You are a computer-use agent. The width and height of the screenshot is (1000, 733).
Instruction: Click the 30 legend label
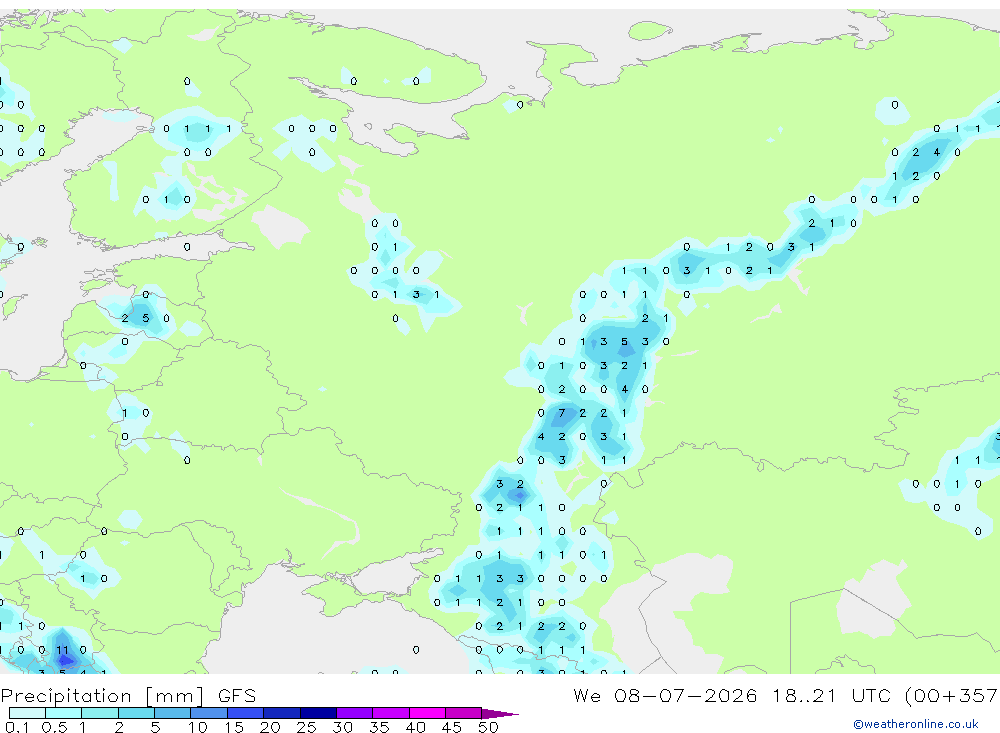point(342,727)
